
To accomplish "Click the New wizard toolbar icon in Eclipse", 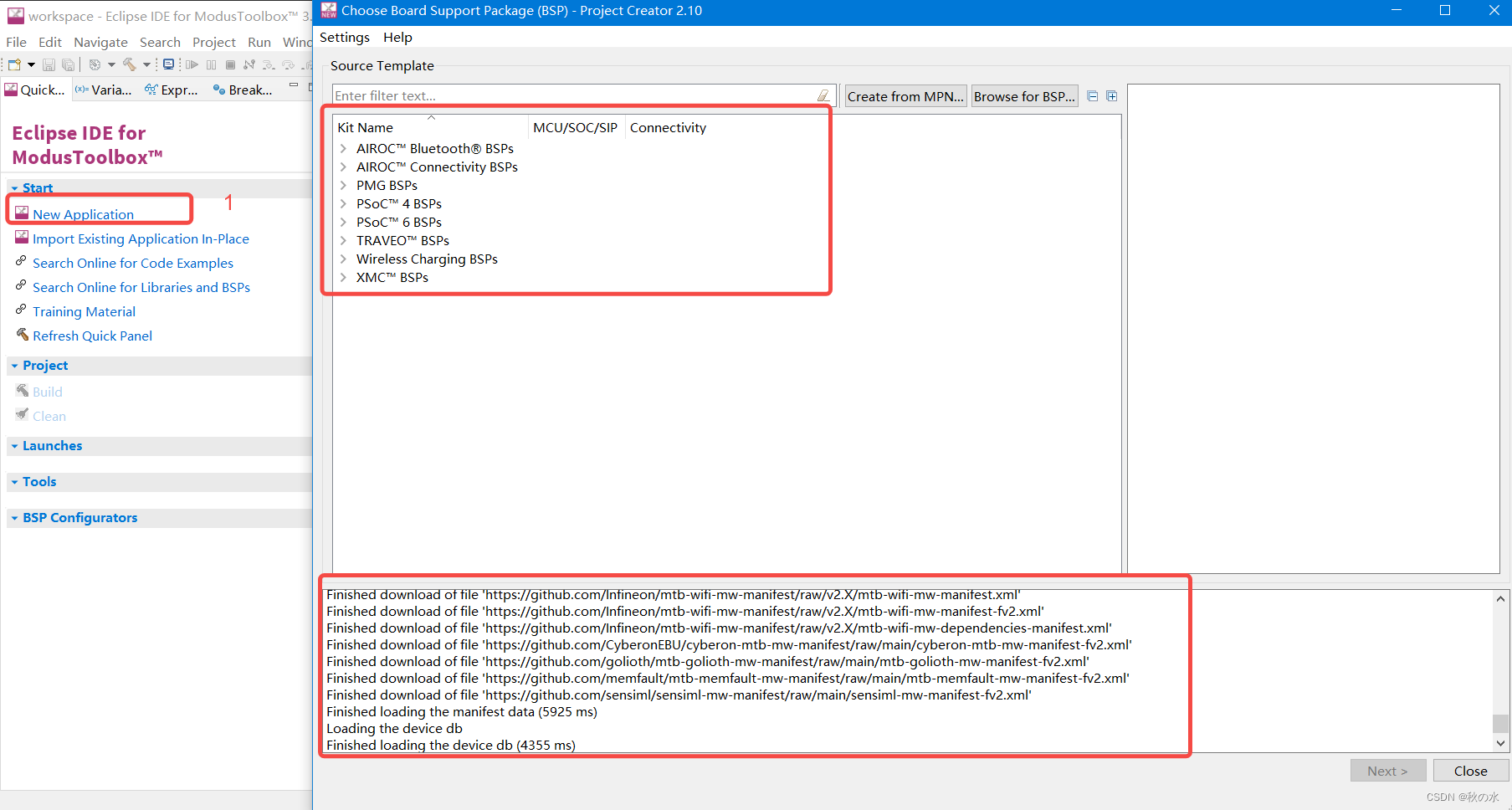I will point(14,64).
